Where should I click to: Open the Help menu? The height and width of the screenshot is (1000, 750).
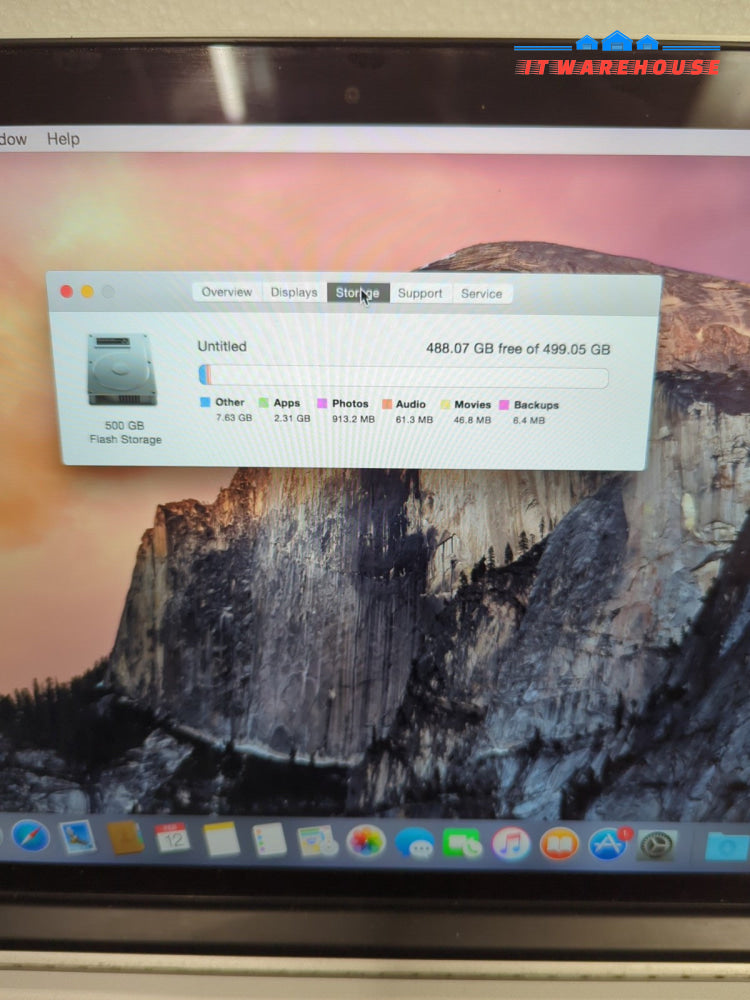(x=63, y=139)
